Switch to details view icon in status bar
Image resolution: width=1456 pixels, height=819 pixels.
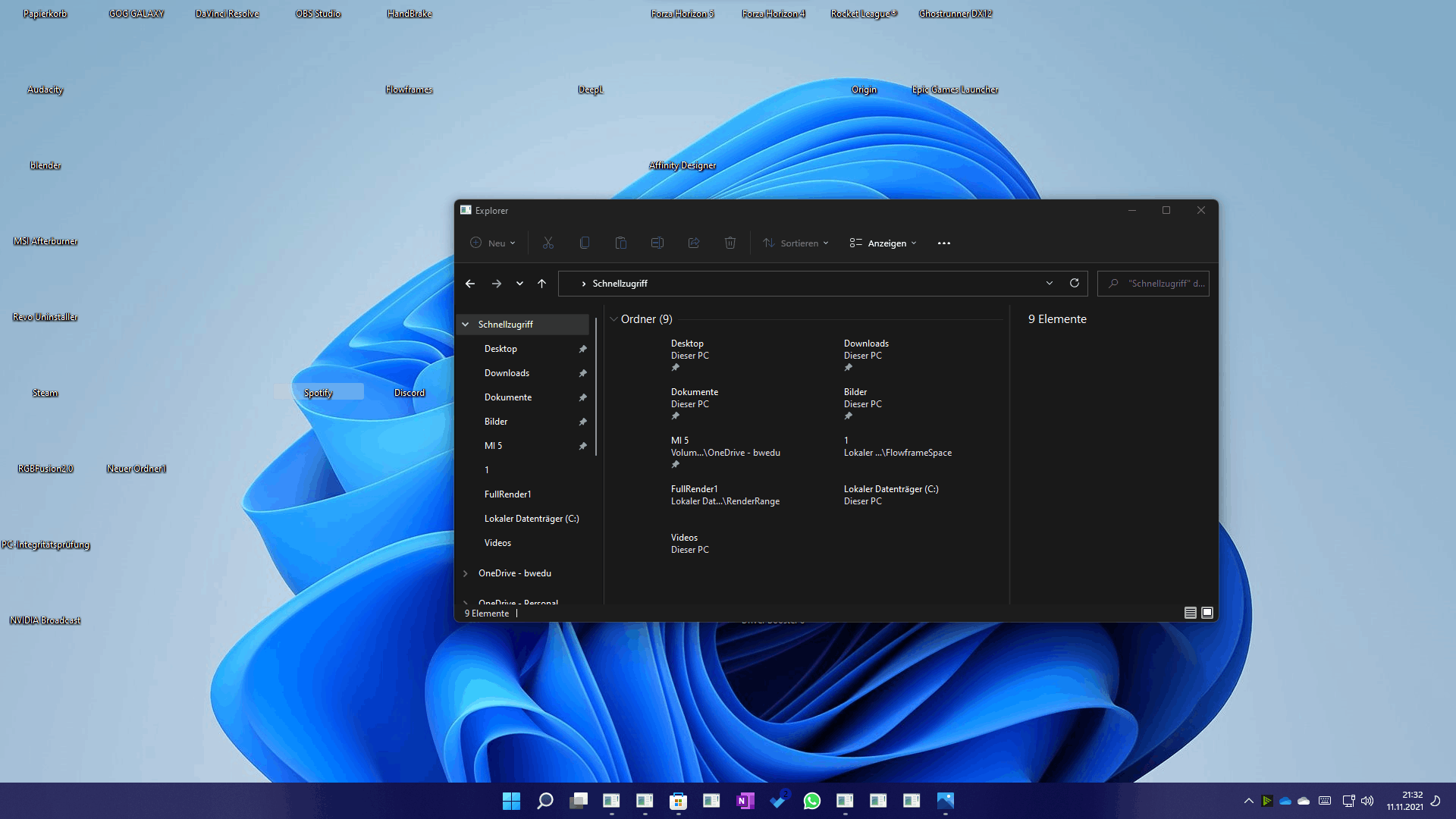coord(1190,613)
